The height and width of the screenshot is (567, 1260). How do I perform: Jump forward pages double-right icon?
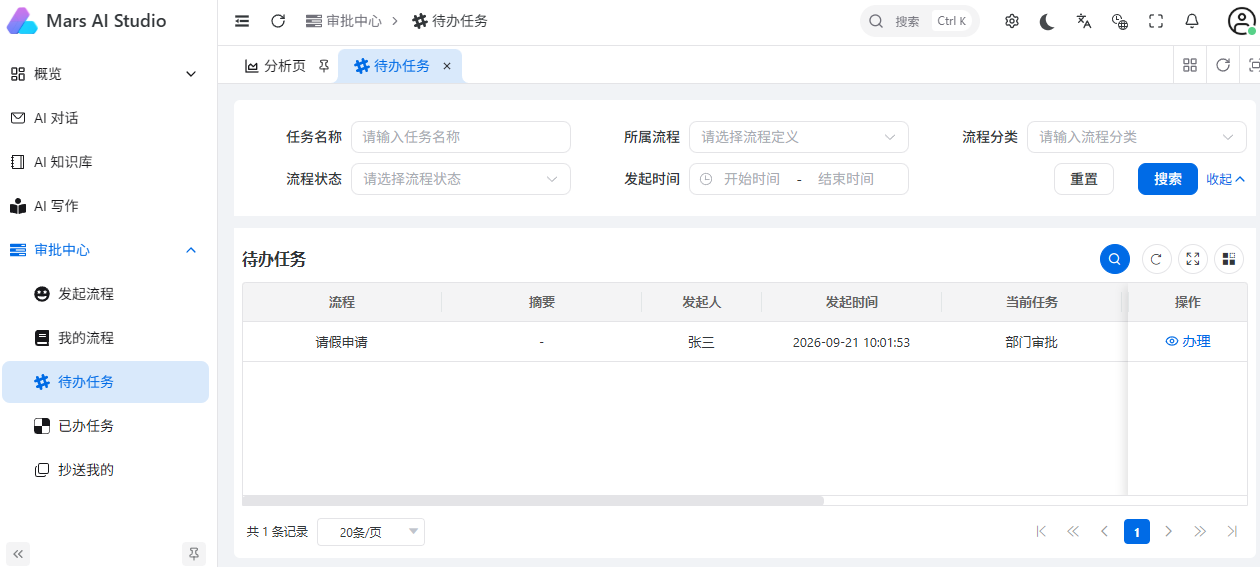point(1200,532)
